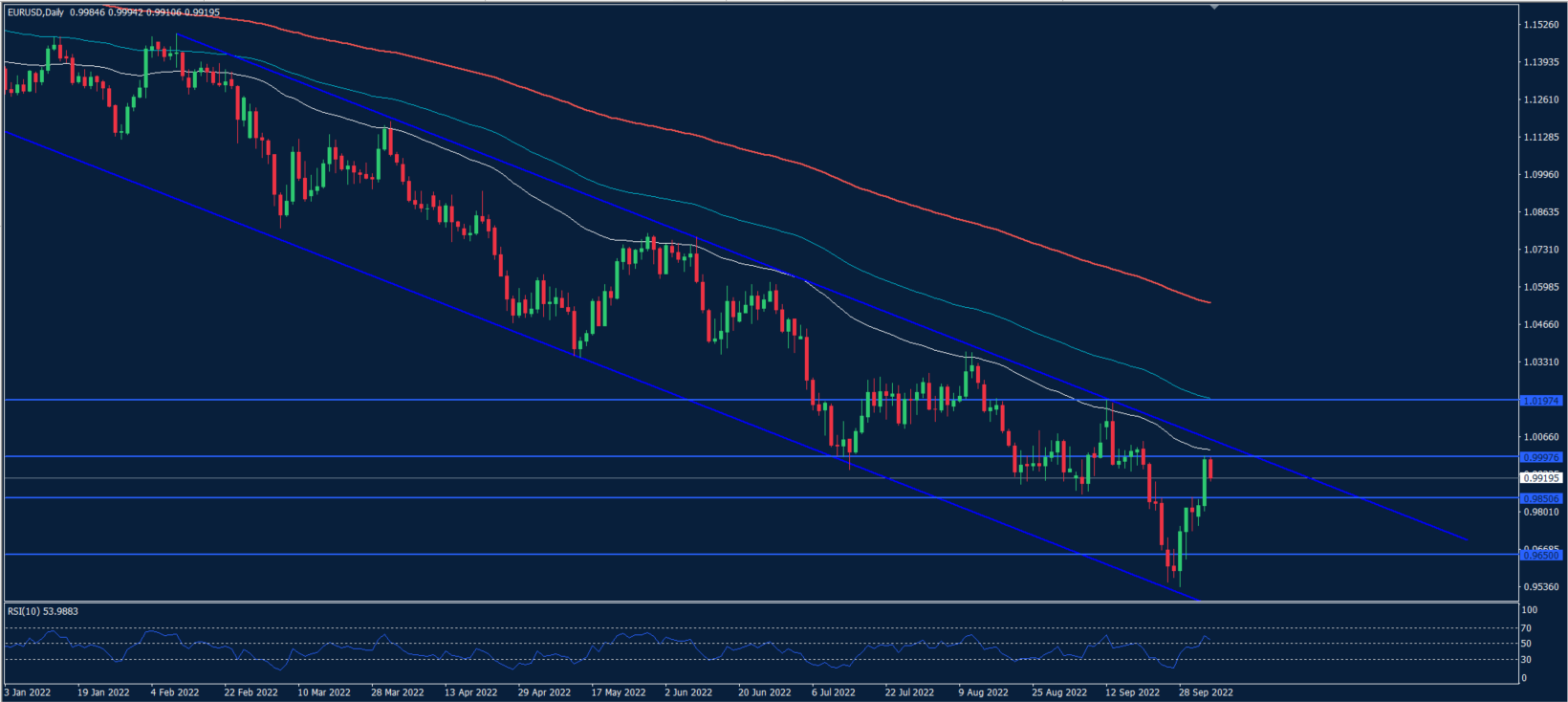The height and width of the screenshot is (702, 1568).
Task: Click the EURUSD,Daily chart title text
Action: pyautogui.click(x=35, y=12)
